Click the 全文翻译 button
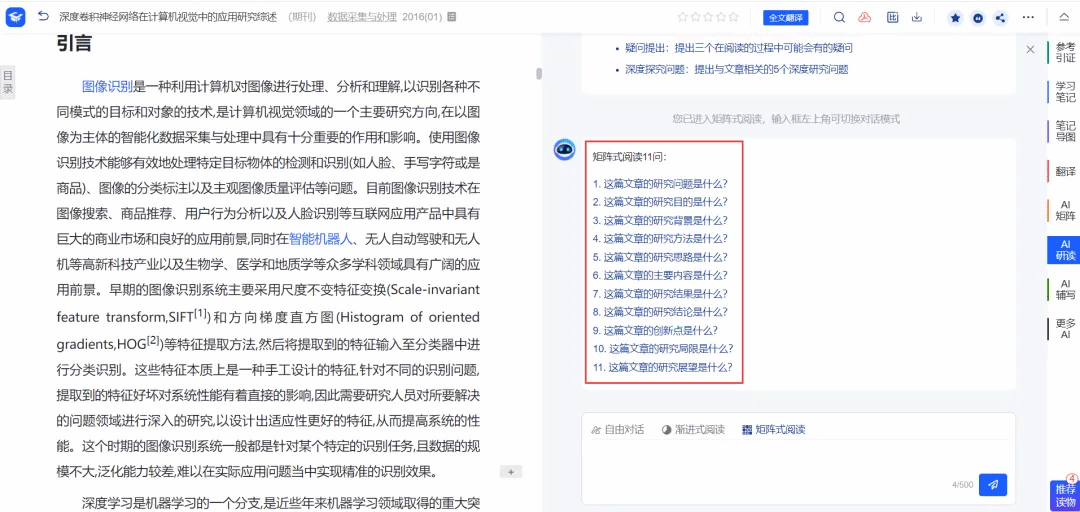Screen dimensions: 1080x512 coord(785,18)
